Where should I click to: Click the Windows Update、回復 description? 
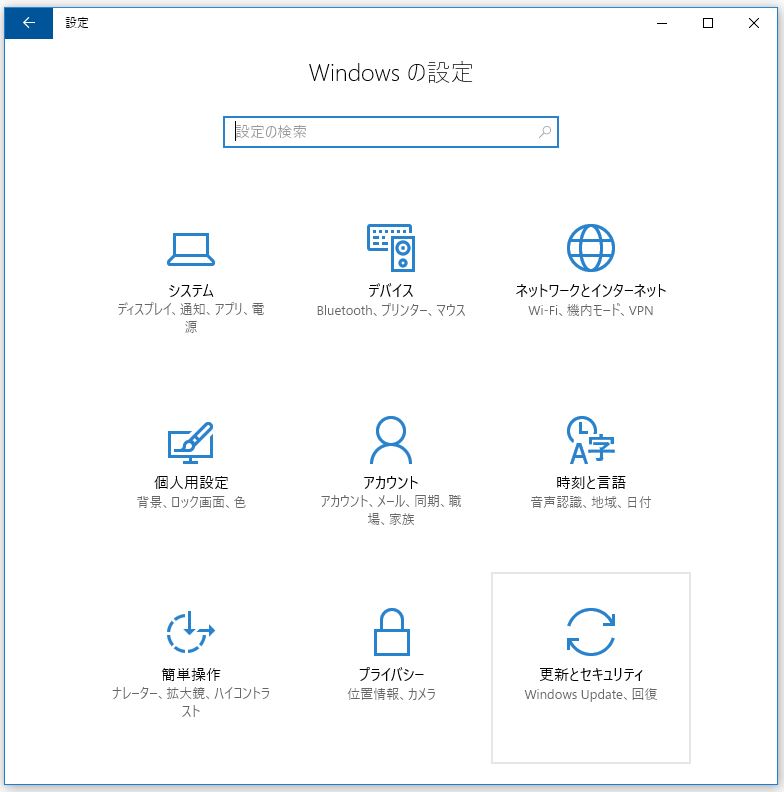click(591, 694)
